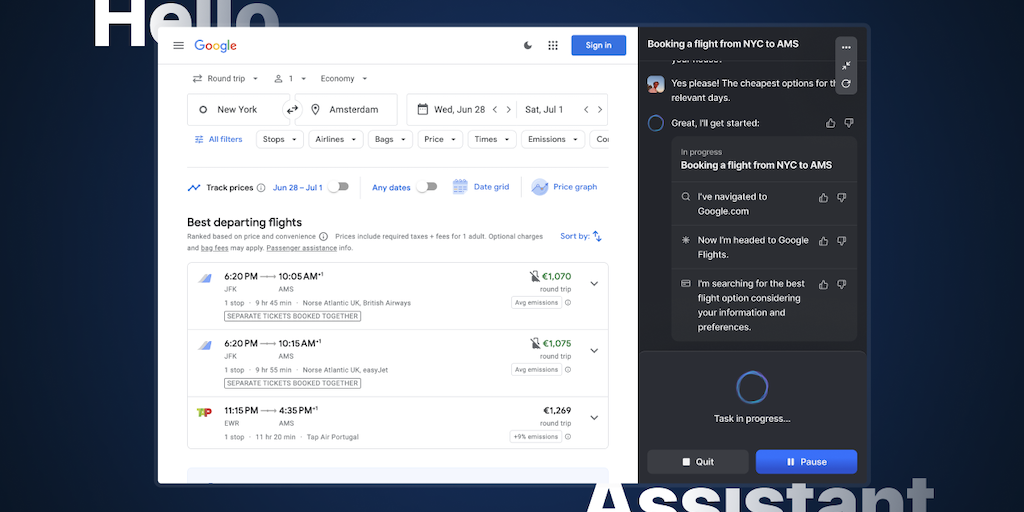
Task: Open the Google hamburger main menu
Action: click(x=178, y=45)
